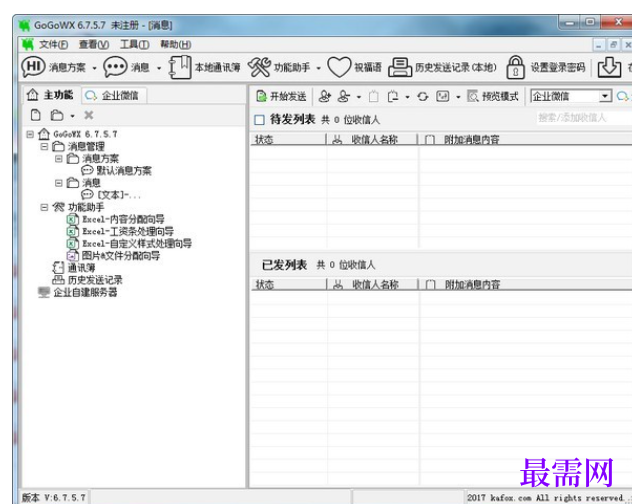Image resolution: width=632 pixels, height=504 pixels.
Task: Open 本地通讯簿 address book icon
Action: pyautogui.click(x=180, y=67)
